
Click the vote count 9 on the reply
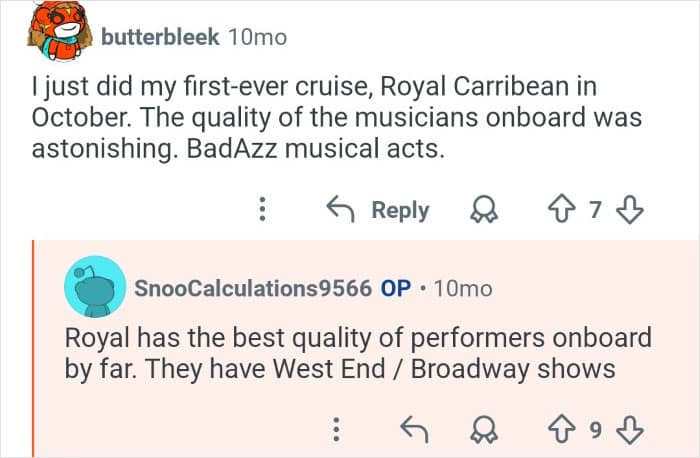coord(596,430)
